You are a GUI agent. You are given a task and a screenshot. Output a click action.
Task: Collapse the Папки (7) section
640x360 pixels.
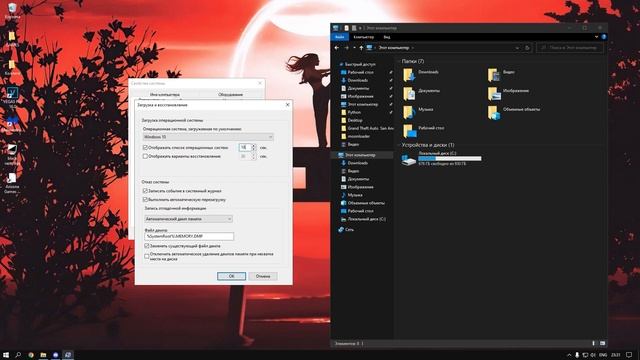point(399,61)
